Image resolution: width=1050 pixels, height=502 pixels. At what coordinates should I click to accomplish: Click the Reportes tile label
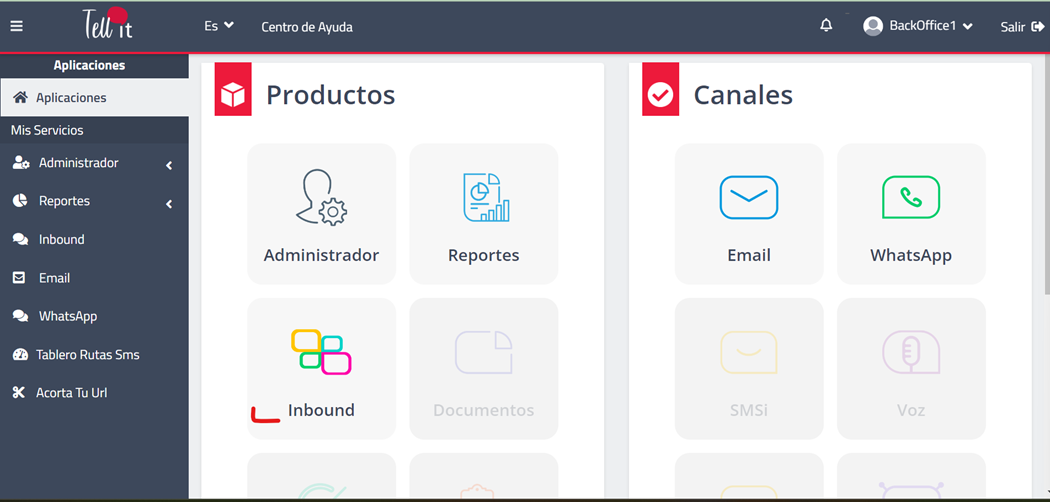click(483, 256)
